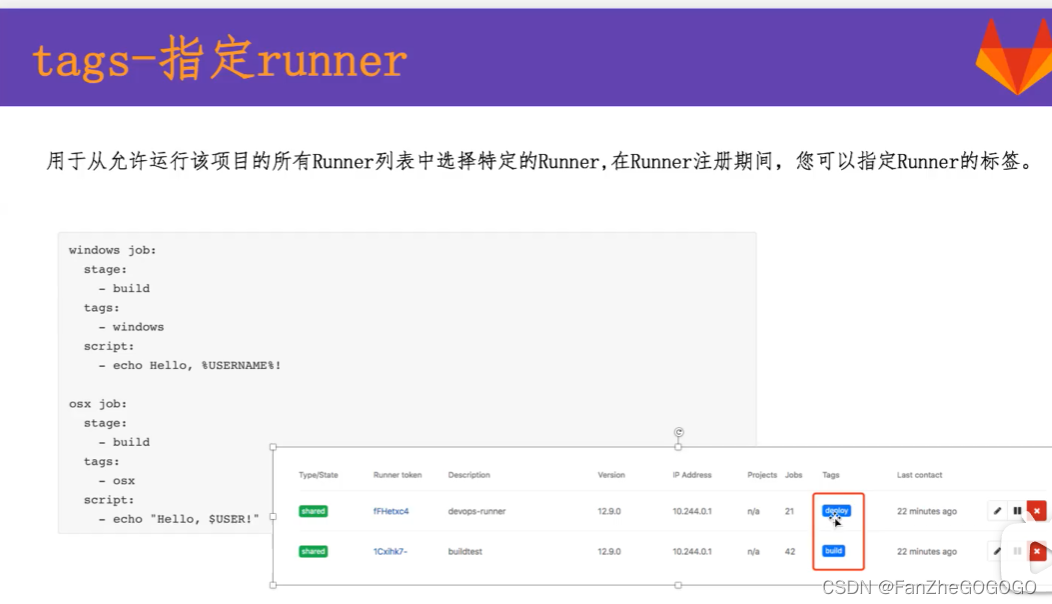The width and height of the screenshot is (1052, 604).
Task: Click the Type/State column header
Action: [x=318, y=475]
